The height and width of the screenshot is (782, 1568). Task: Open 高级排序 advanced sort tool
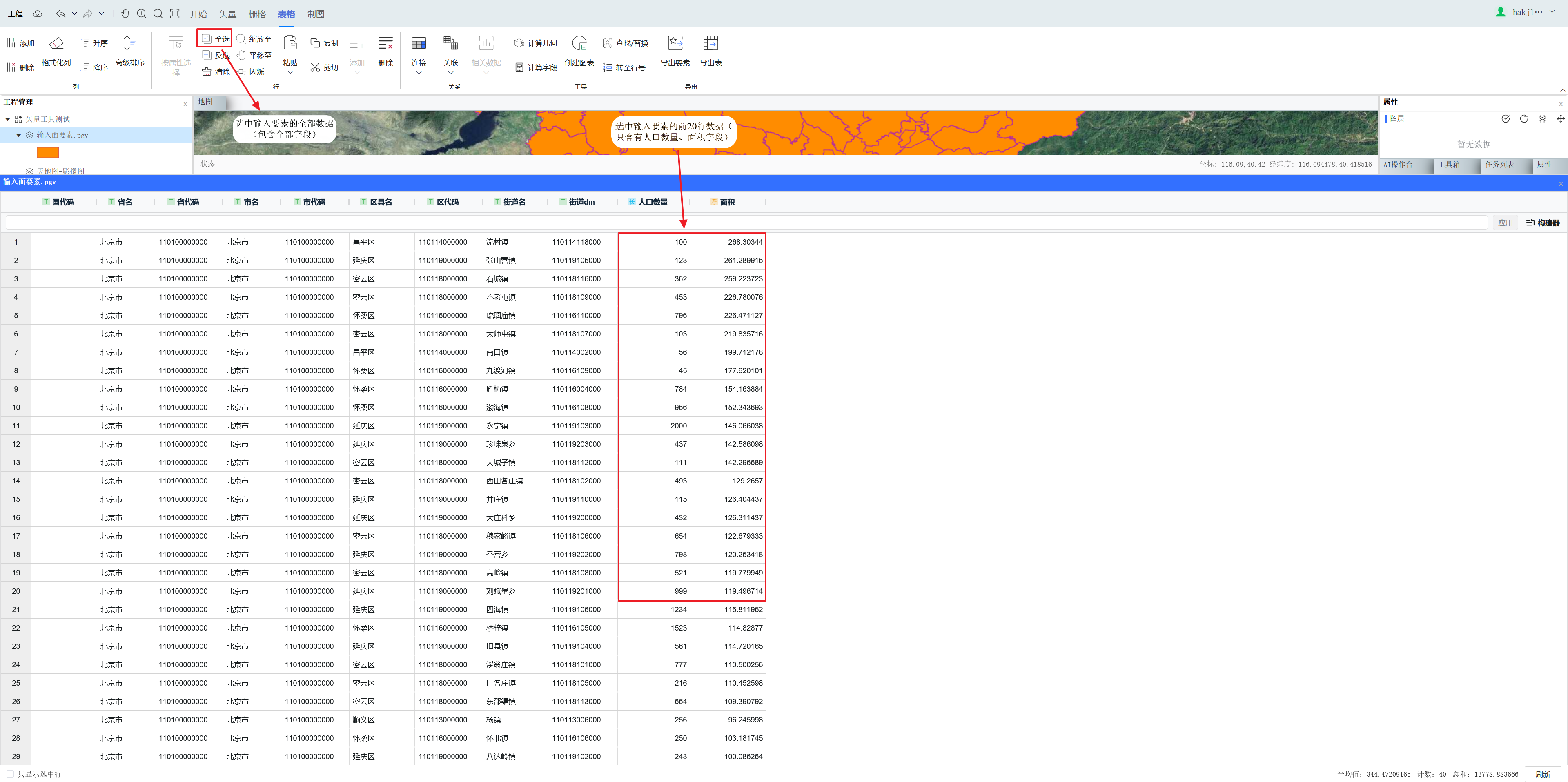pos(129,43)
